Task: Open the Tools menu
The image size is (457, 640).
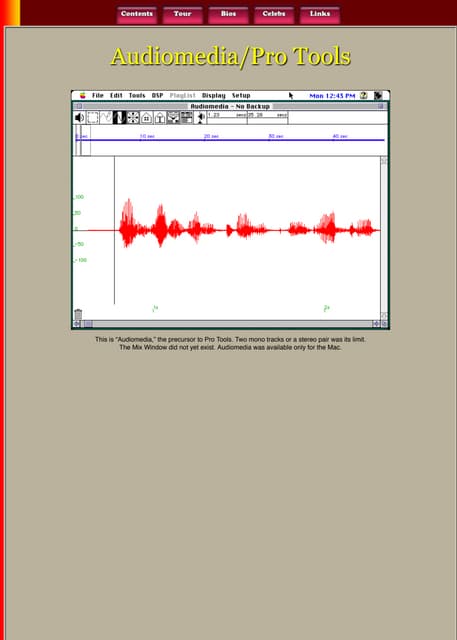Action: click(x=137, y=96)
